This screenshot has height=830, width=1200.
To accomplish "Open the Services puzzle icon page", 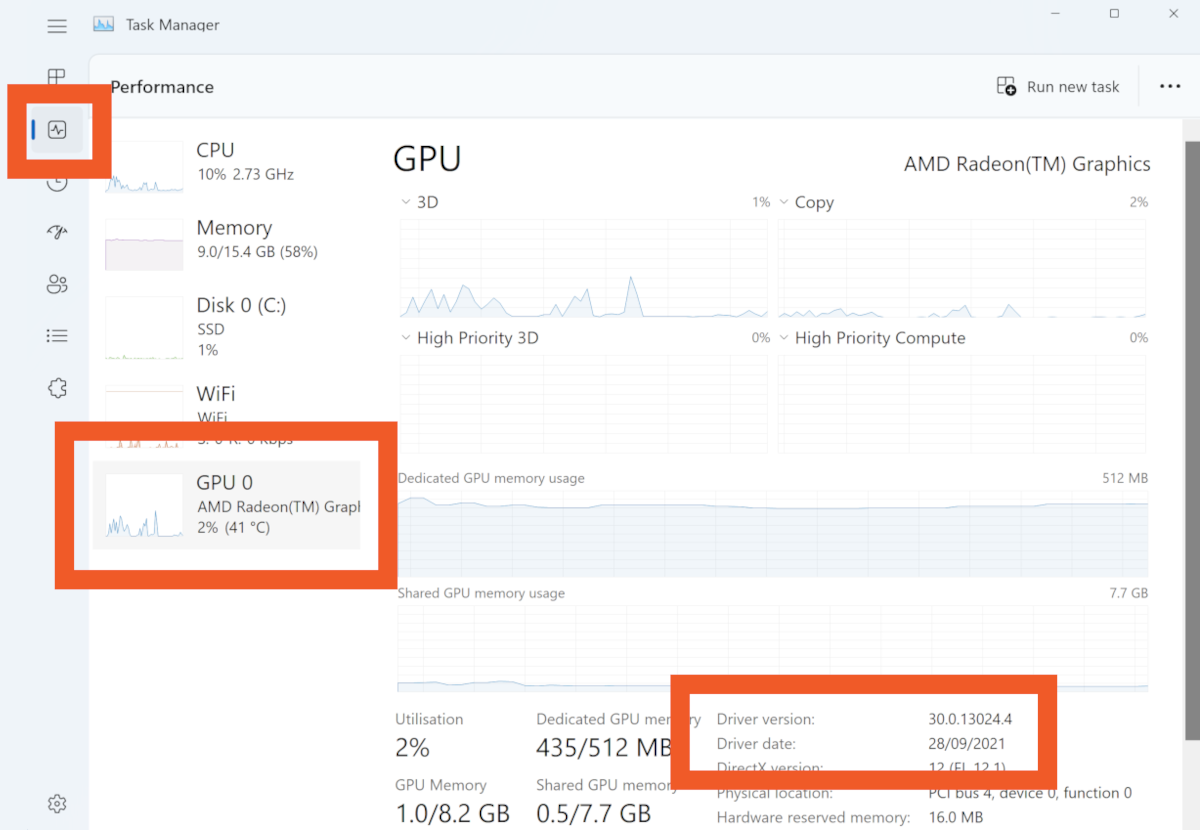I will tap(57, 388).
